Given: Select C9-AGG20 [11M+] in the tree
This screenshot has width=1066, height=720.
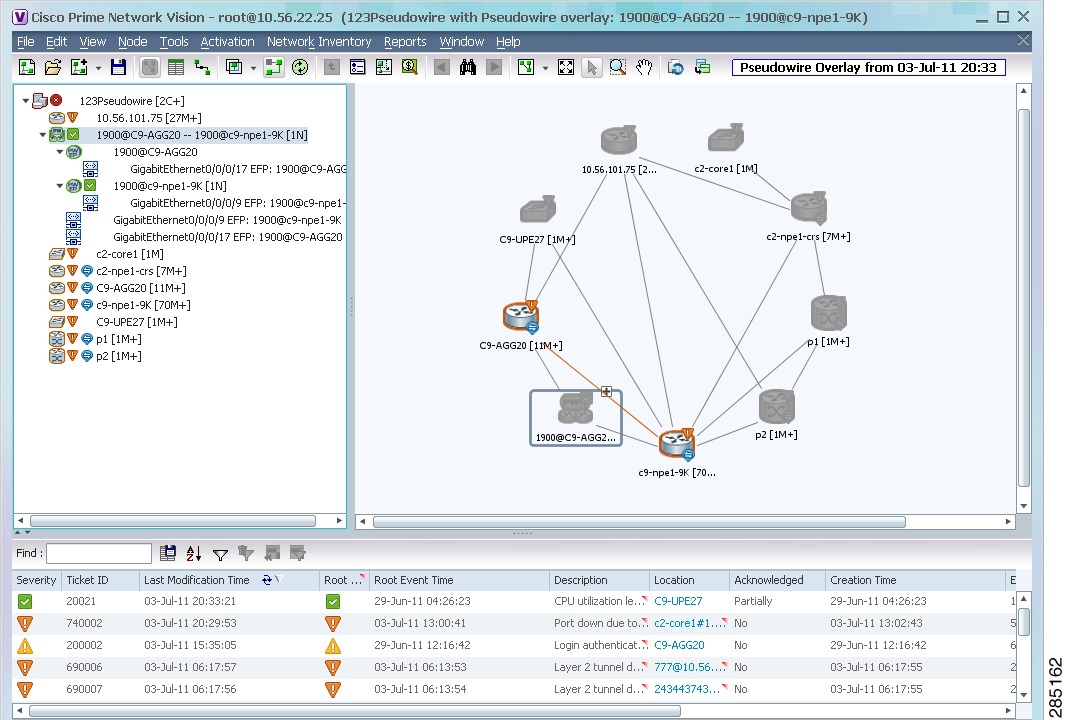Looking at the screenshot, I should 141,288.
